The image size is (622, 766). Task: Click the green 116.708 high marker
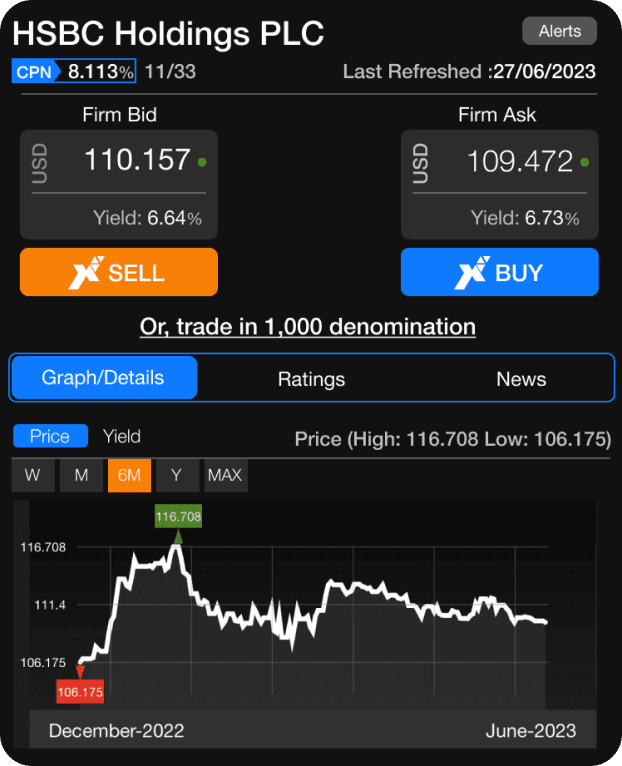pos(178,517)
